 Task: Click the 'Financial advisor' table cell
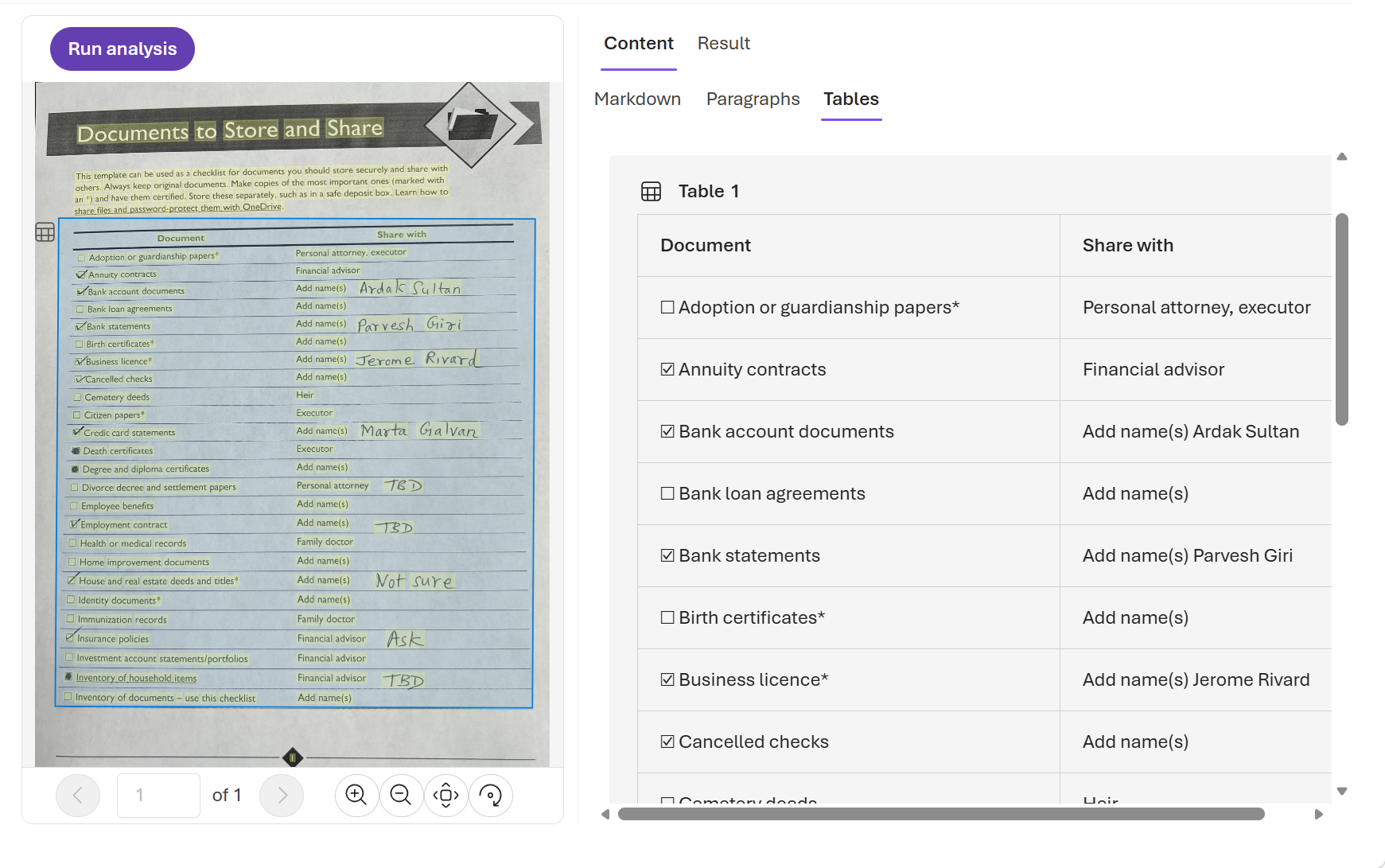coord(1196,369)
